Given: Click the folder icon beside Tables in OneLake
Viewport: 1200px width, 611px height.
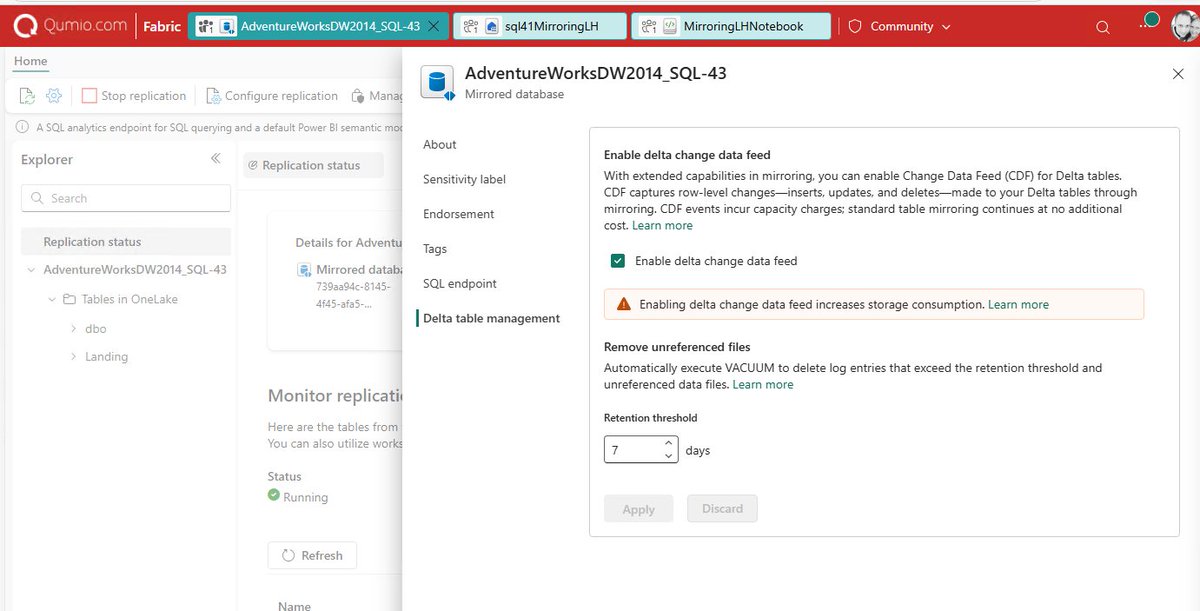Looking at the screenshot, I should pos(69,299).
